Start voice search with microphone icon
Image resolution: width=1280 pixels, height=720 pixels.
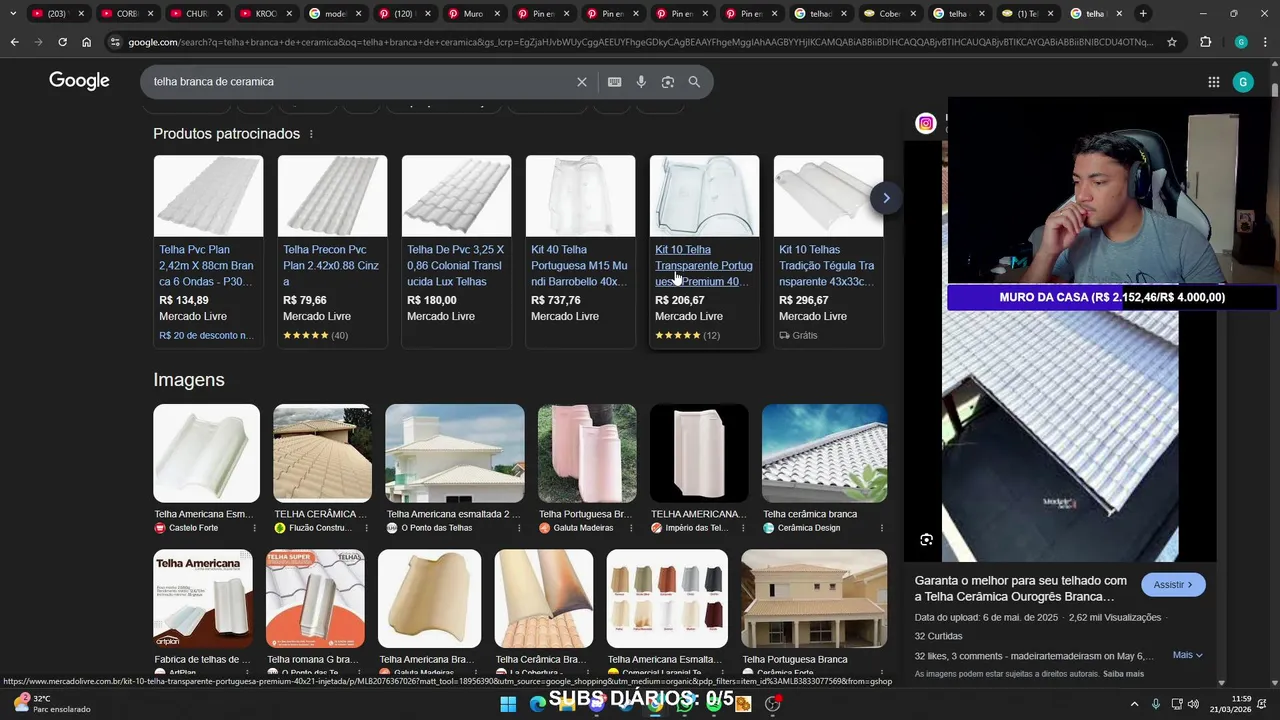click(641, 82)
